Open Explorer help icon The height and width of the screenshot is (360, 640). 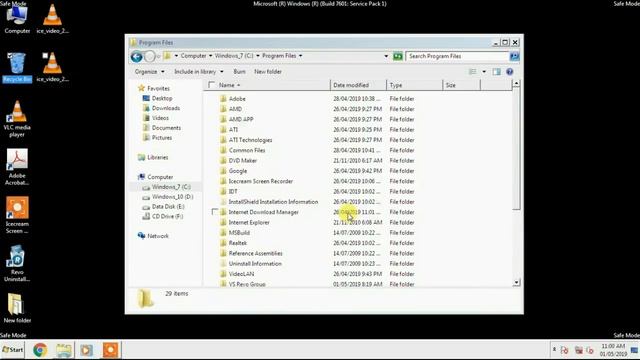pyautogui.click(x=510, y=72)
